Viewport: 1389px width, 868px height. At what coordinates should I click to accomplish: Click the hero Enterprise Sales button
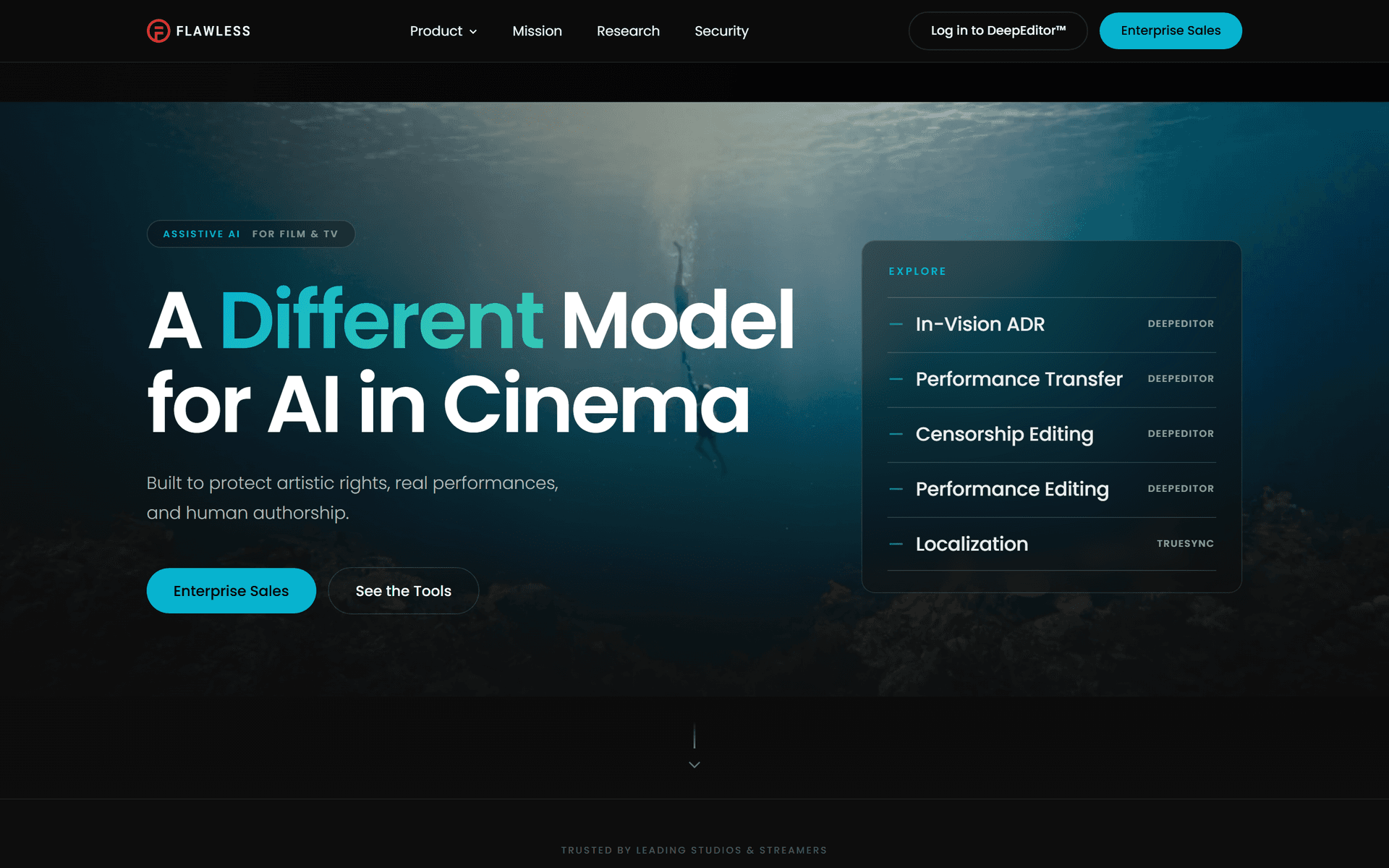coord(231,591)
